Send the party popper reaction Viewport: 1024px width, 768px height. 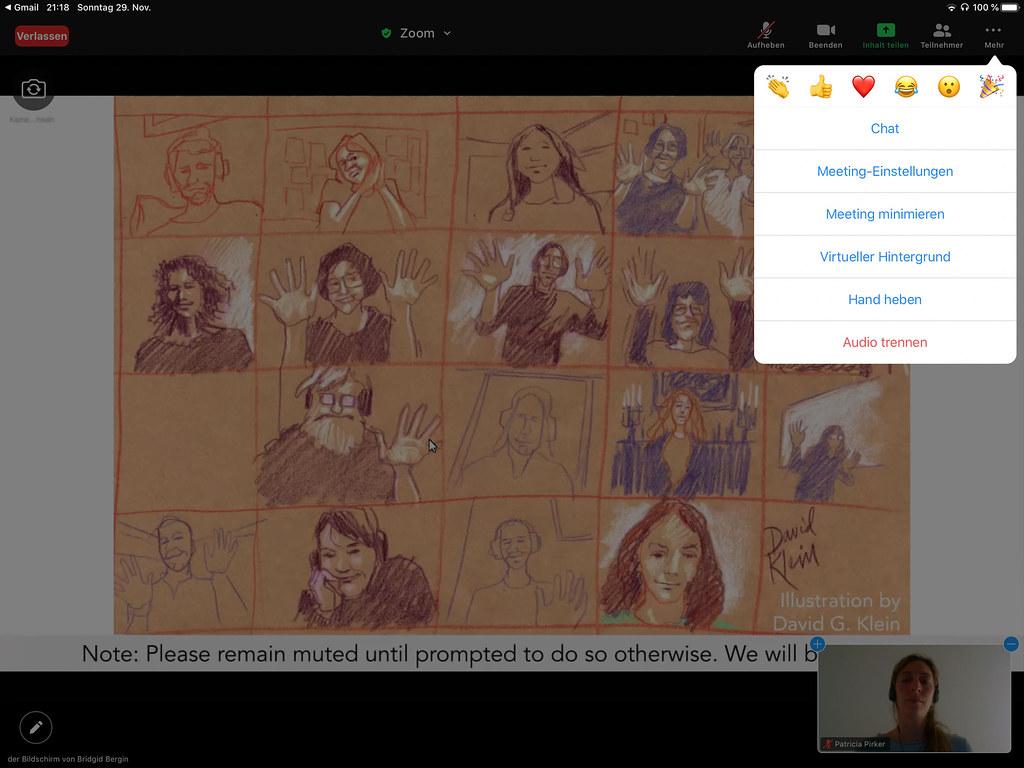point(991,87)
